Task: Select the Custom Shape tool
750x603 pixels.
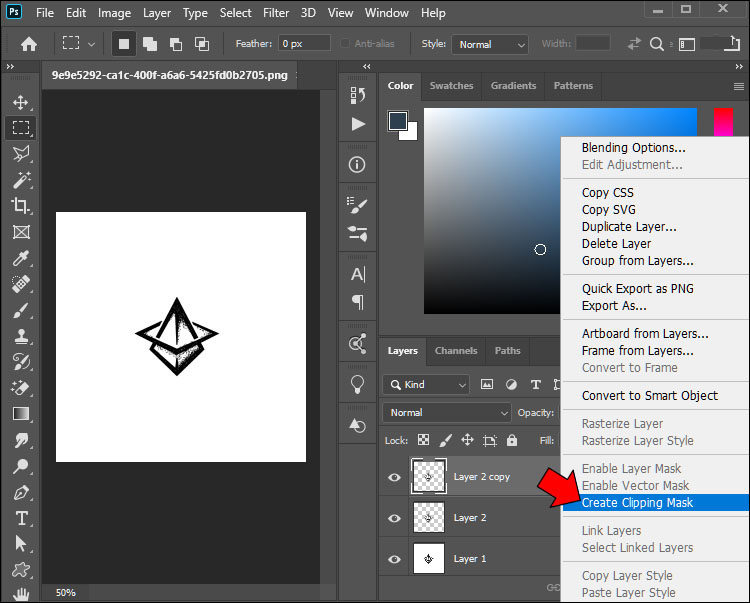Action: click(x=21, y=570)
